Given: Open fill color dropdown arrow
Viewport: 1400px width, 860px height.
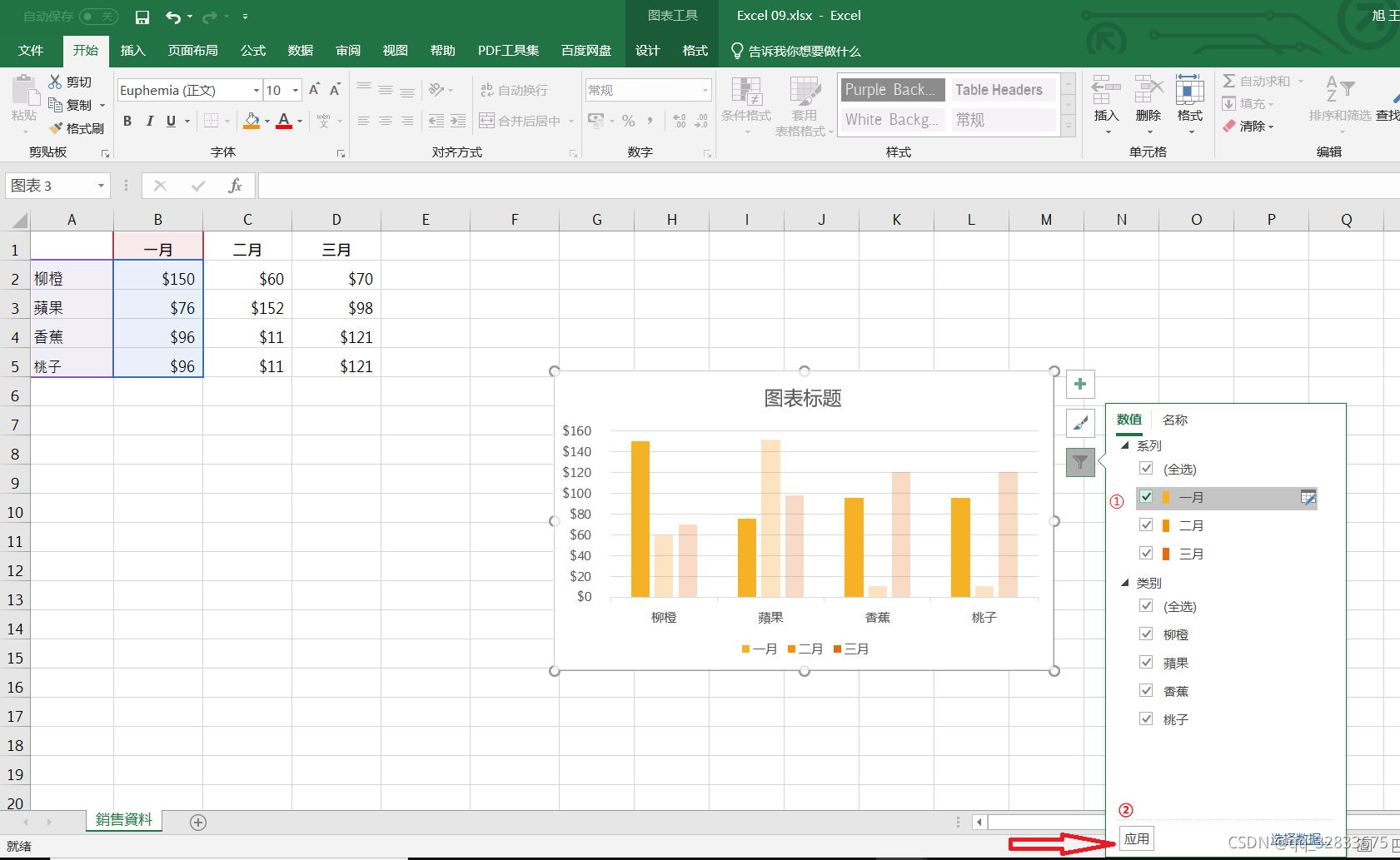Looking at the screenshot, I should 267,122.
